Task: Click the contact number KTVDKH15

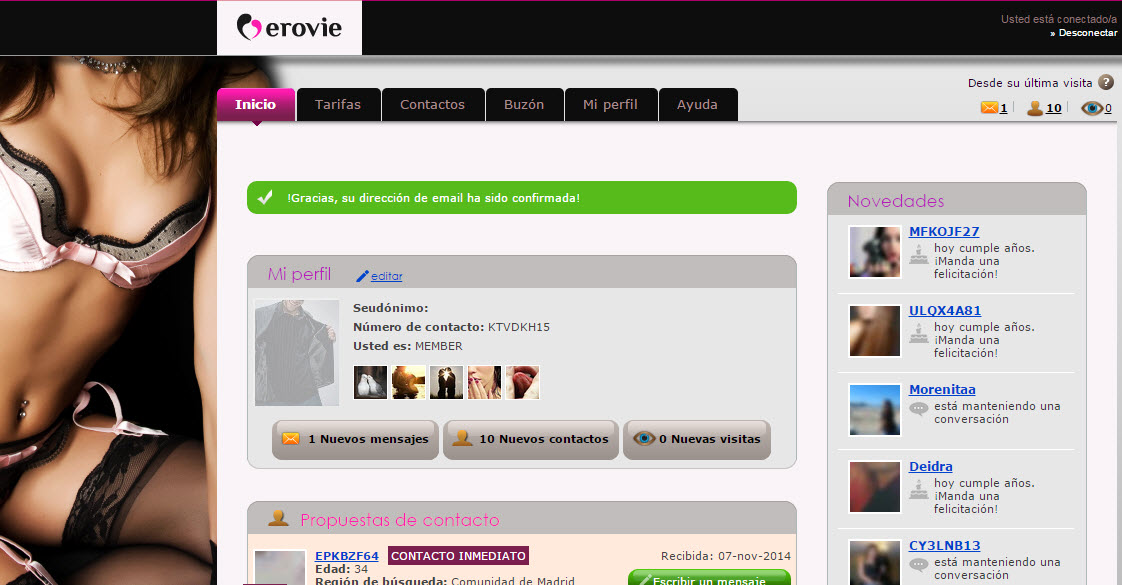Action: 519,327
